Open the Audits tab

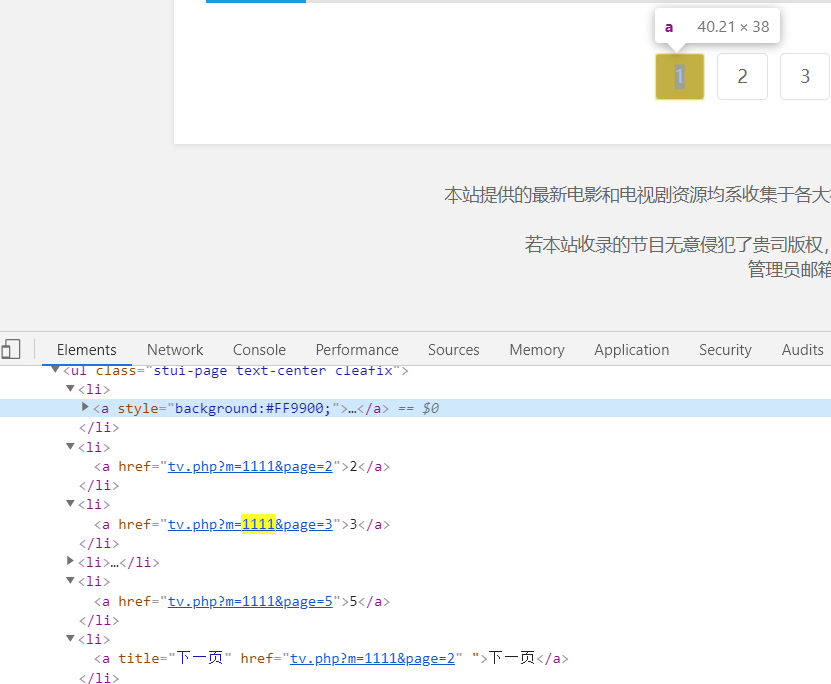pyautogui.click(x=802, y=350)
